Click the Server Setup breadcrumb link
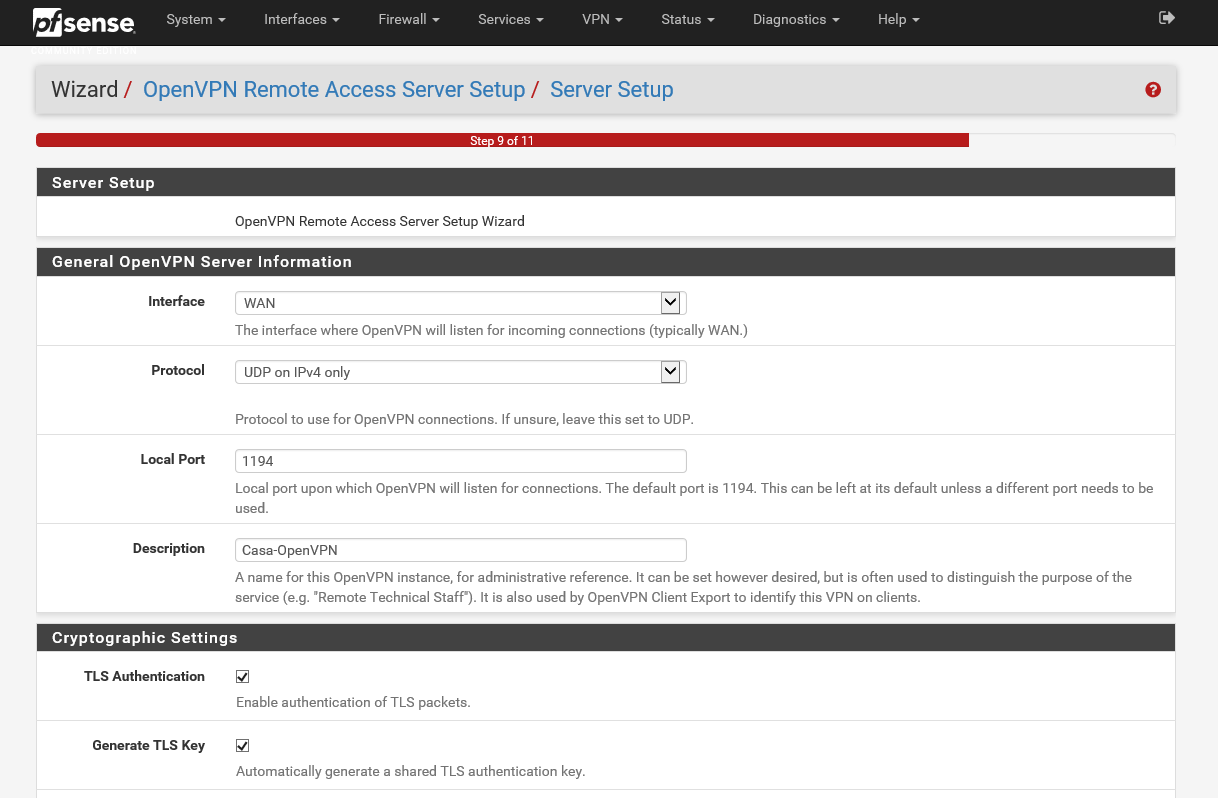Screen dimensions: 1220x798 [612, 90]
